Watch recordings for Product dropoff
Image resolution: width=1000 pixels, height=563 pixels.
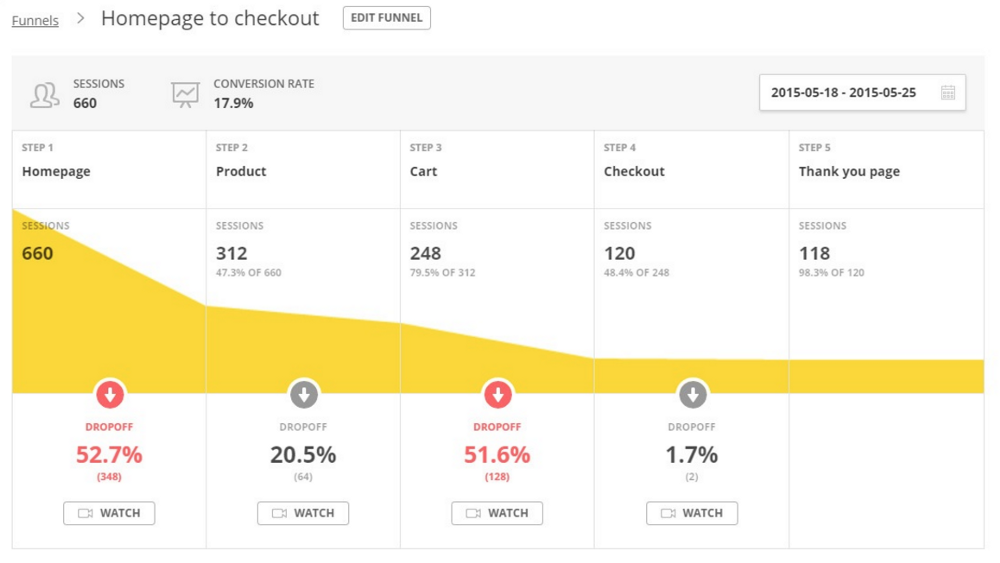(303, 513)
